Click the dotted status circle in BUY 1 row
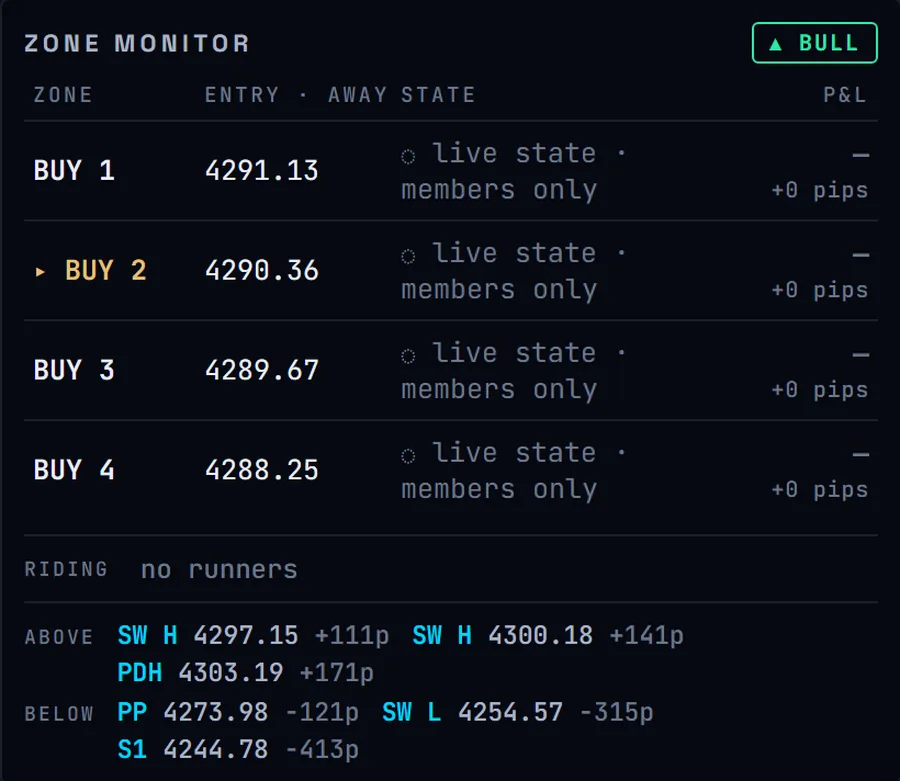This screenshot has height=781, width=900. [408, 156]
